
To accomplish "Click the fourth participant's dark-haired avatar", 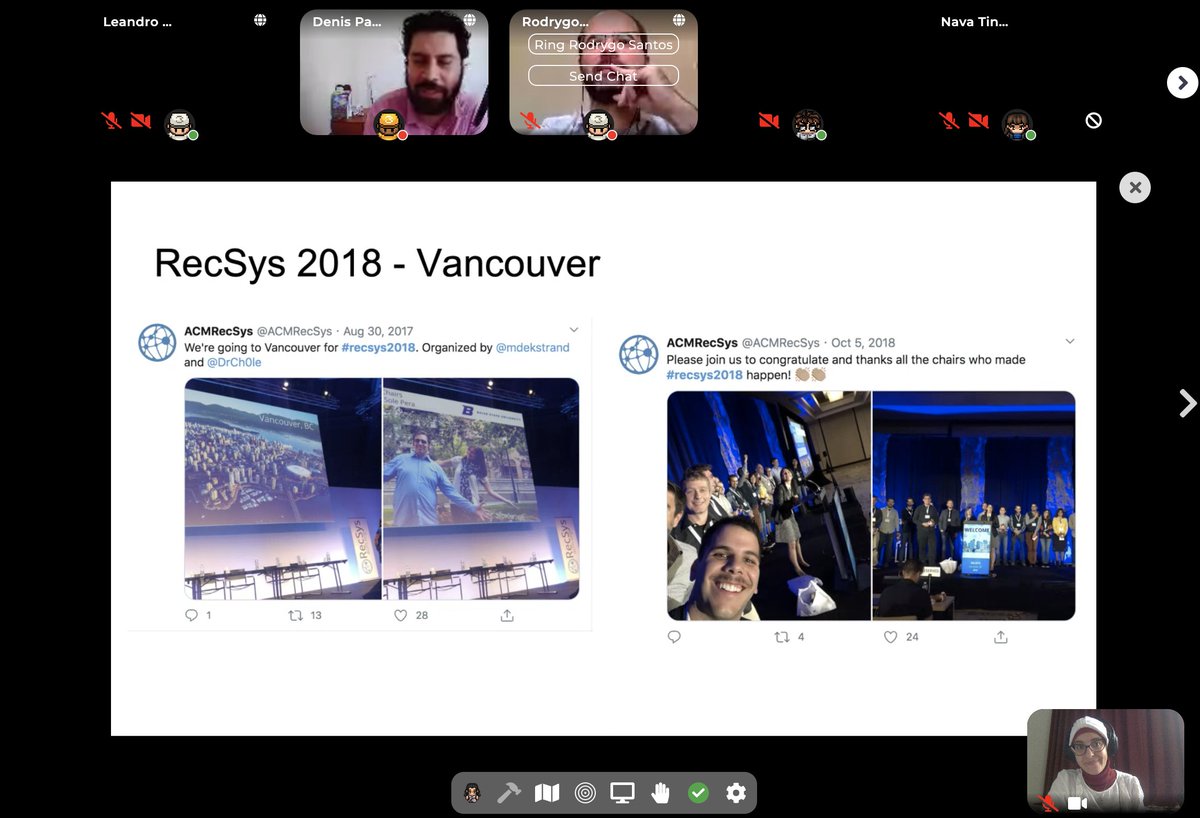I will (807, 124).
